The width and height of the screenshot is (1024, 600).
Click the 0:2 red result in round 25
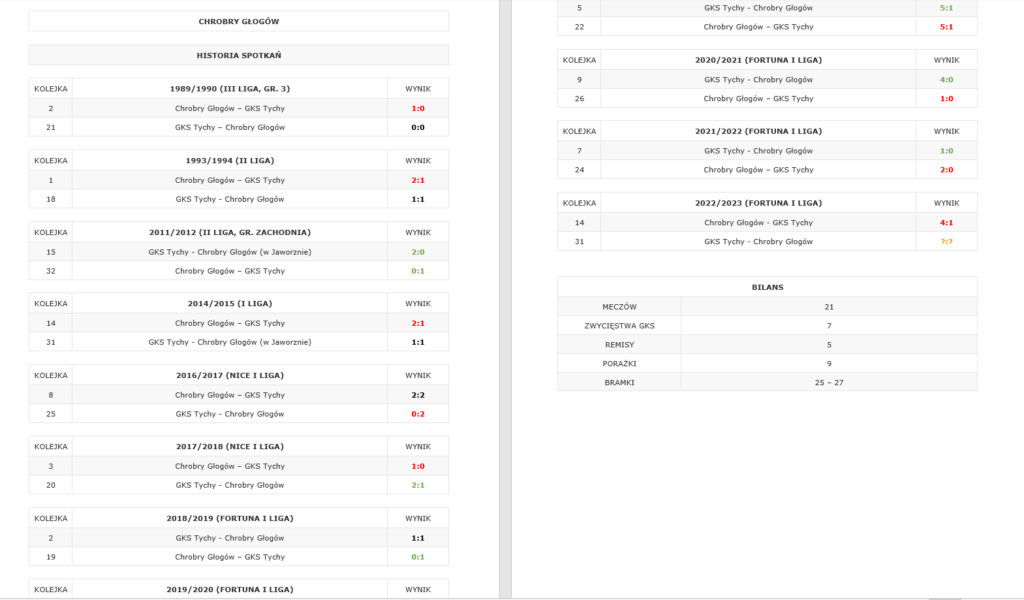point(418,414)
